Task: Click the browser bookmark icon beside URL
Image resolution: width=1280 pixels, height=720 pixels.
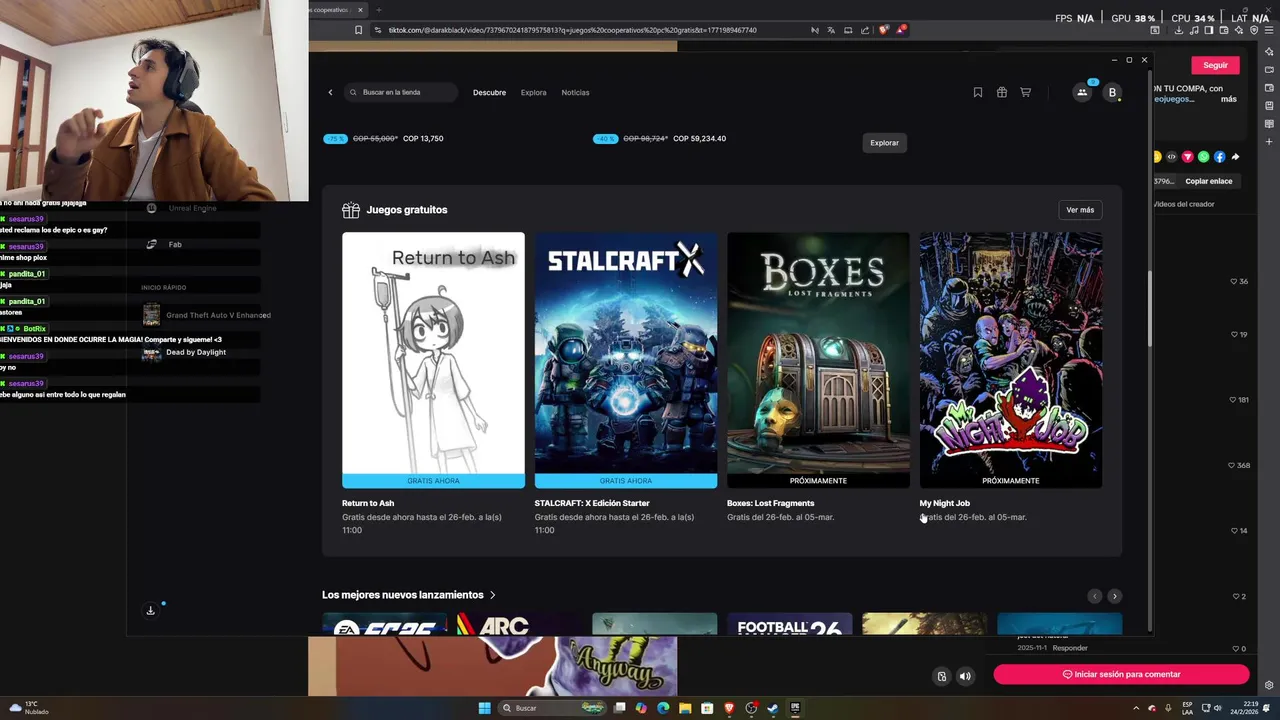Action: [x=359, y=30]
